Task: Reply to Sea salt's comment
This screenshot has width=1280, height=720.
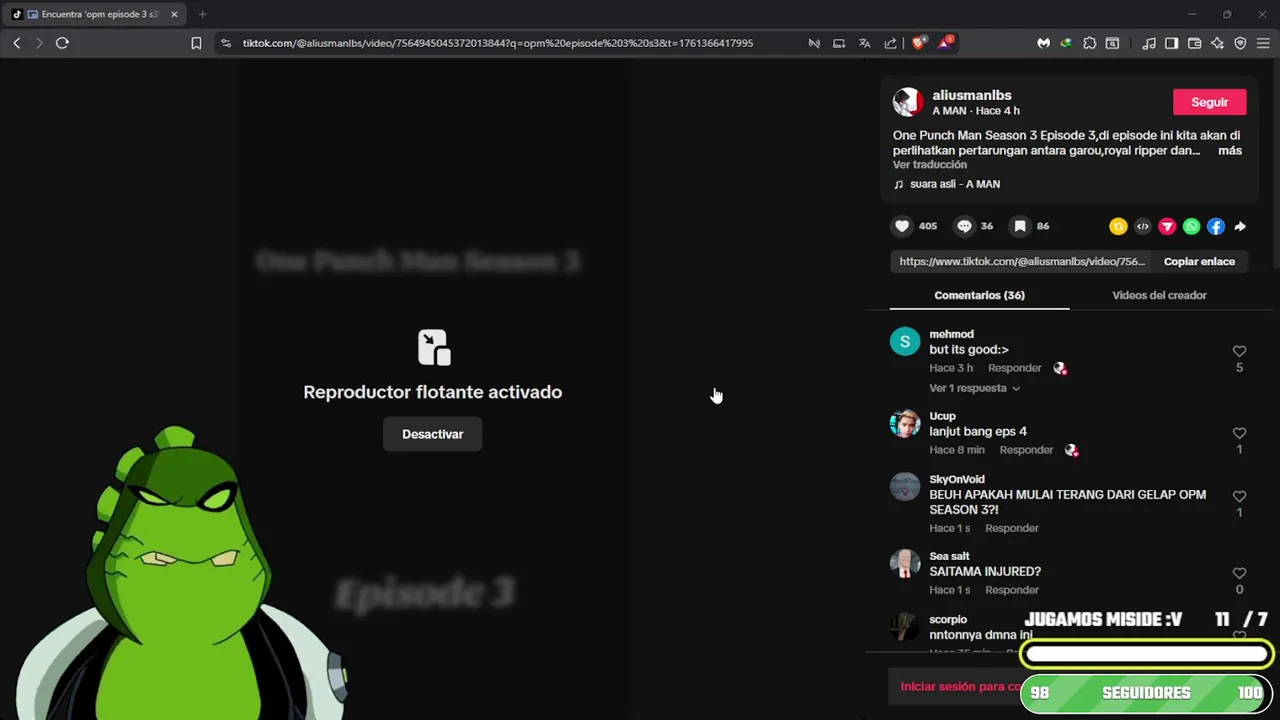Action: pyautogui.click(x=1012, y=590)
